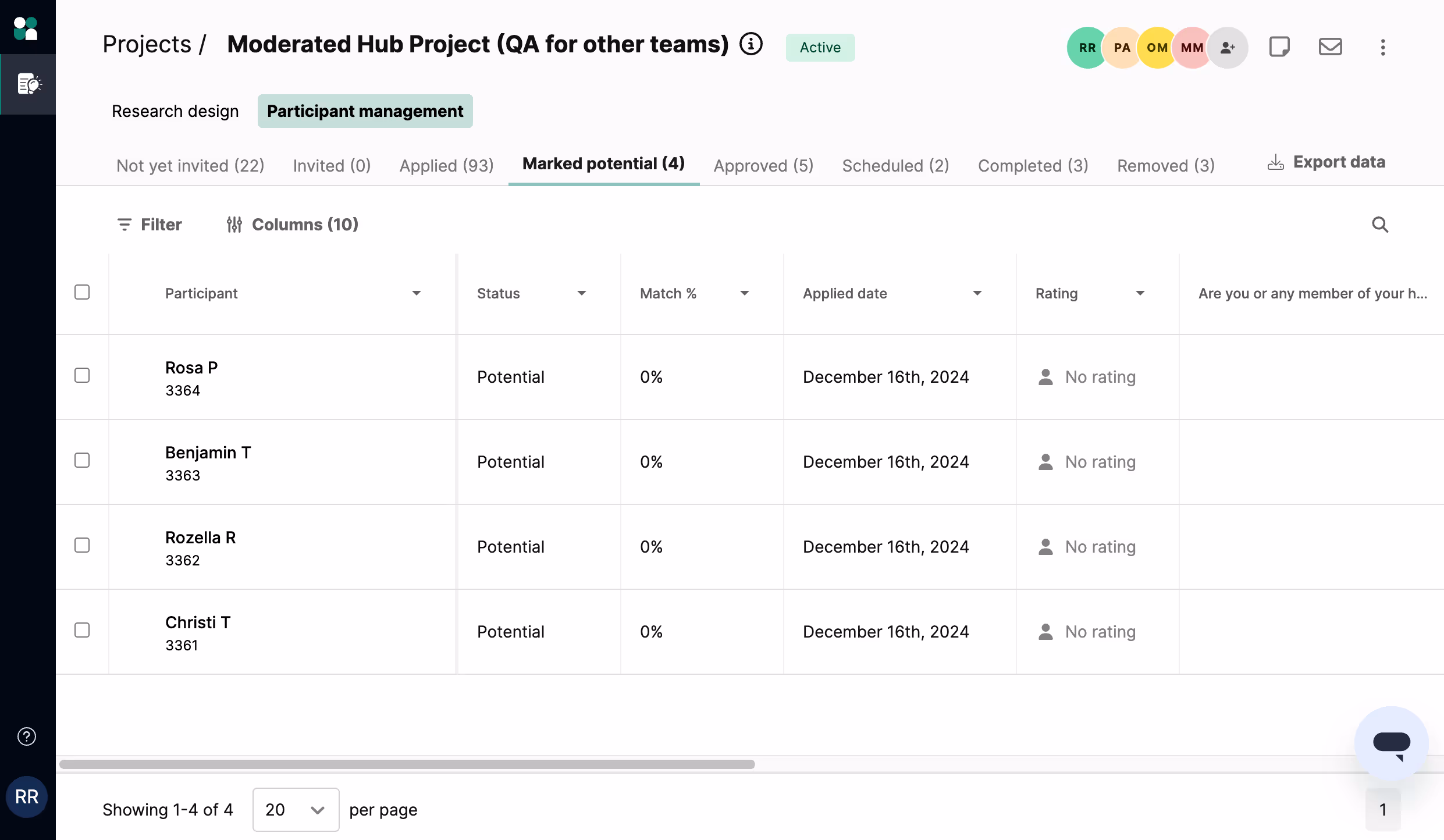Screen dimensions: 1444x840
Task: Open the chat support bubble
Action: tap(1391, 743)
